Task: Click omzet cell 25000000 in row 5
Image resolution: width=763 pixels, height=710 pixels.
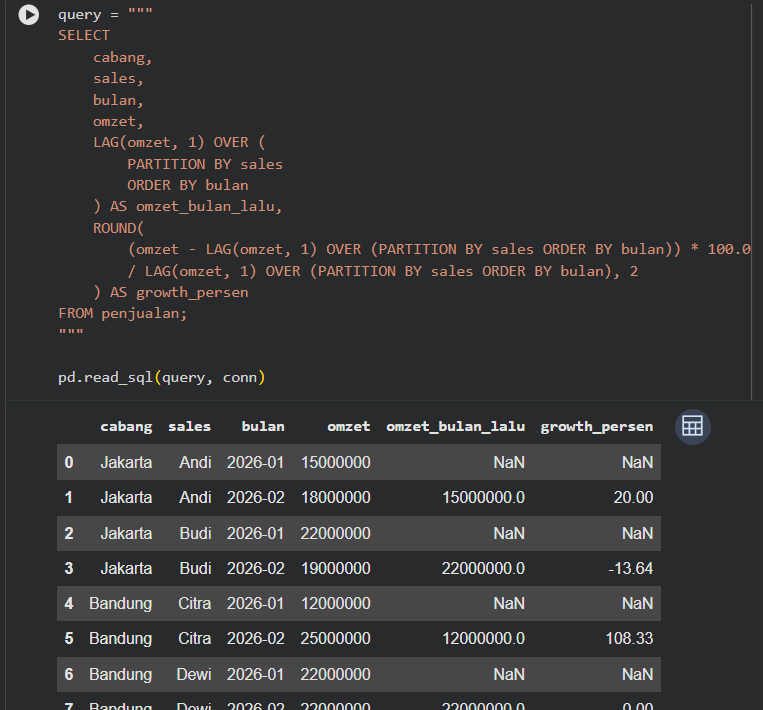Action: point(336,638)
